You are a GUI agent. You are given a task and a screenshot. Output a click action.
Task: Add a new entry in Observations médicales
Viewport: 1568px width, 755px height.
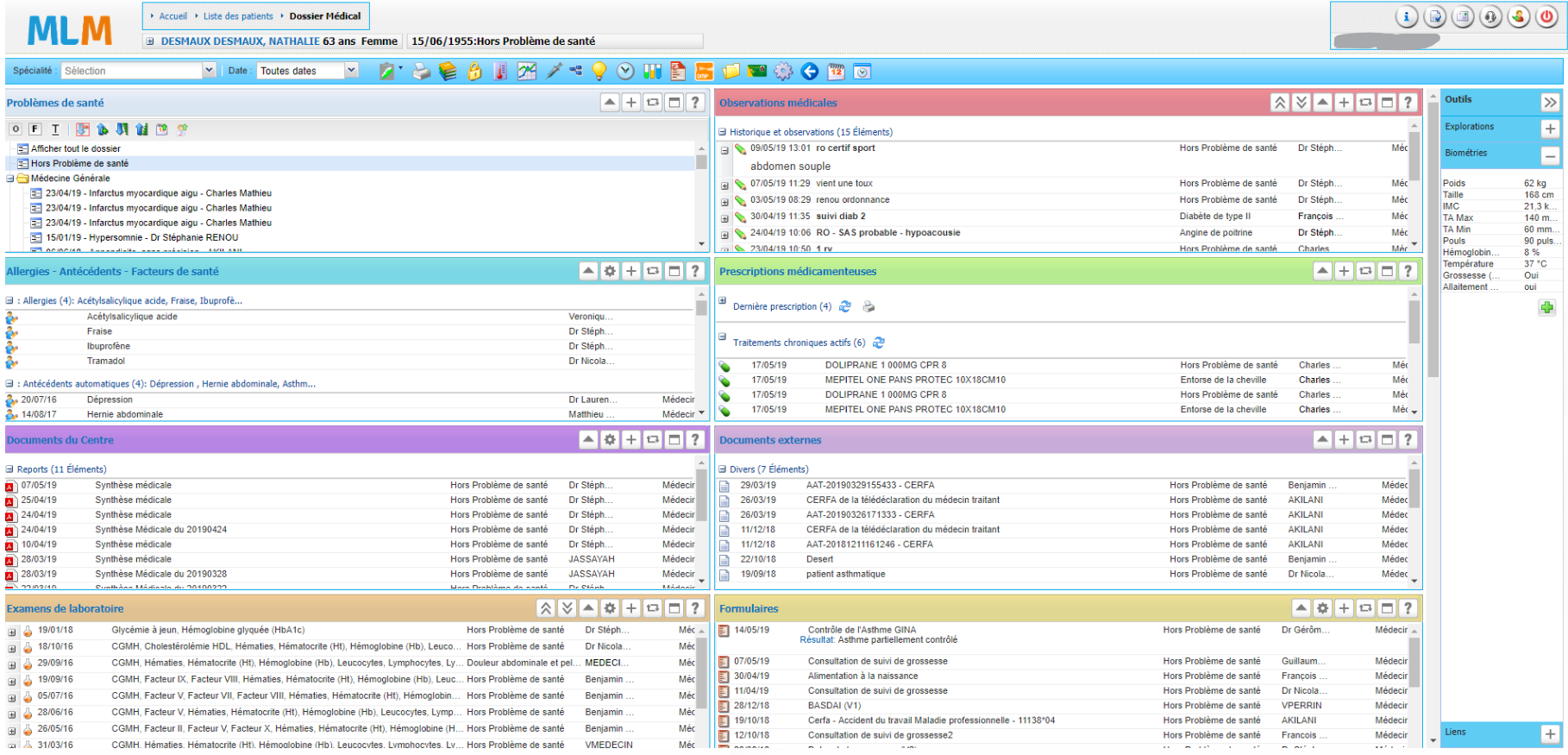click(x=1344, y=103)
